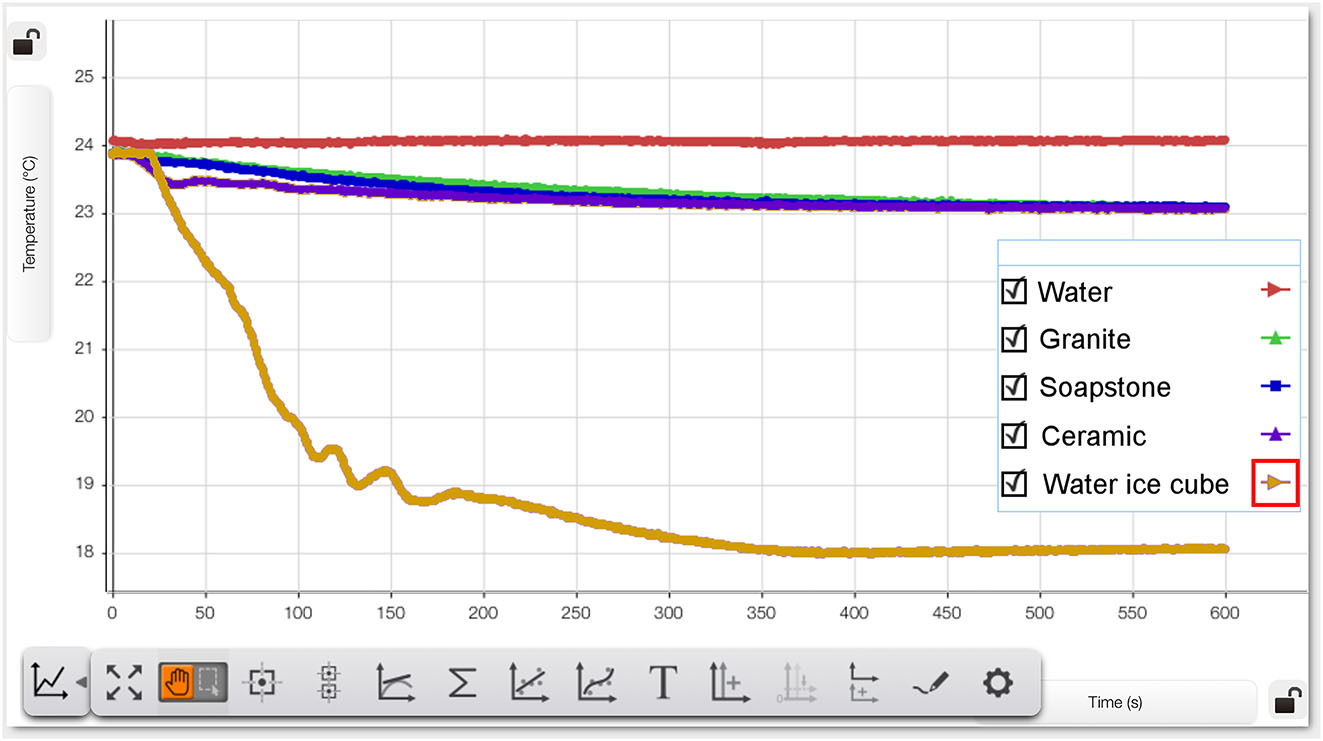The image size is (1323, 741).
Task: Select the prediction drawing pencil tool
Action: pyautogui.click(x=929, y=683)
